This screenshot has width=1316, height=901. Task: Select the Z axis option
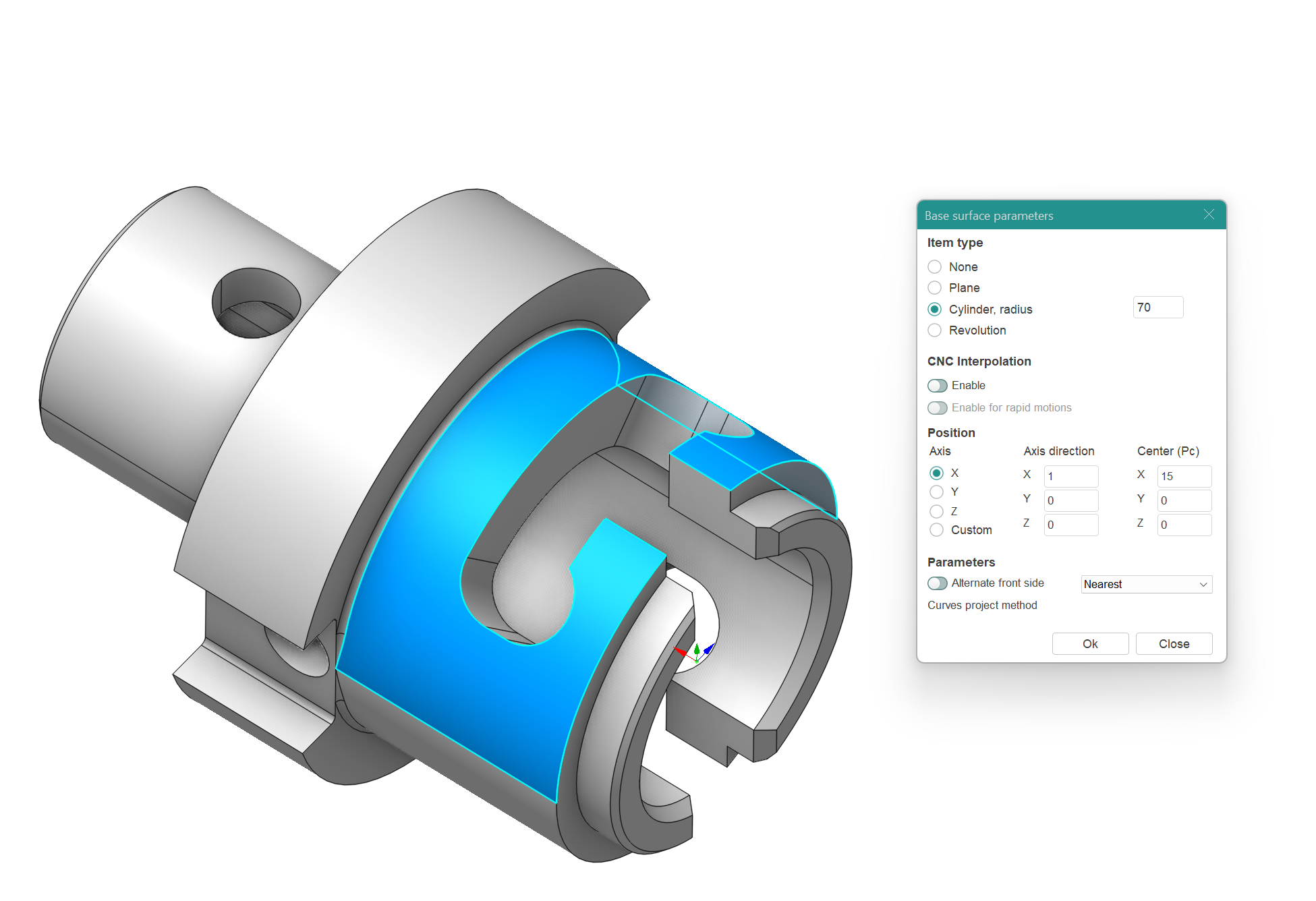click(x=936, y=511)
